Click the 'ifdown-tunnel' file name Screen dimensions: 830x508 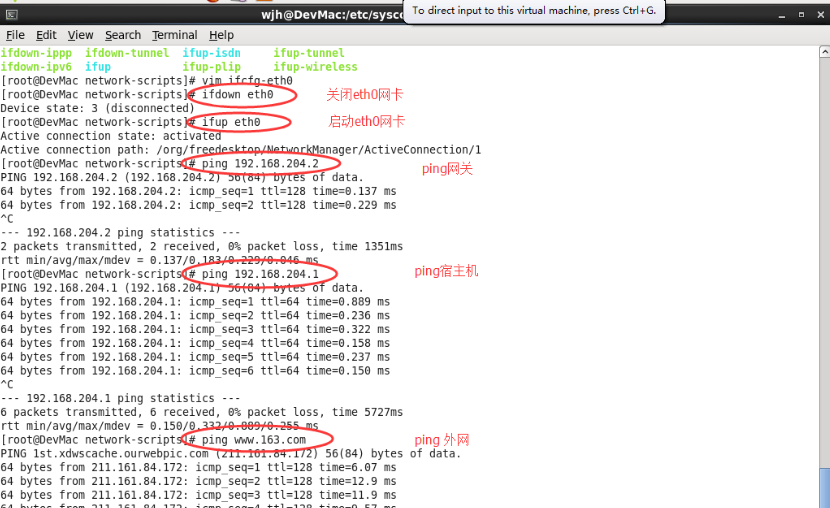point(127,53)
